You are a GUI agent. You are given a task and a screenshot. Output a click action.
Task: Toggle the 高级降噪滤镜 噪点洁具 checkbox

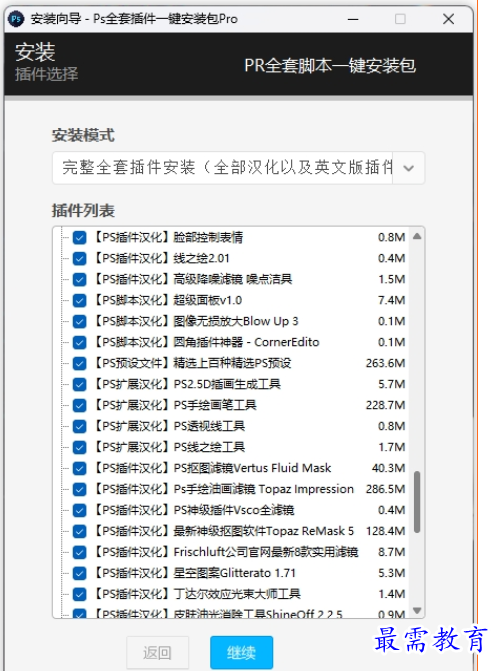80,279
